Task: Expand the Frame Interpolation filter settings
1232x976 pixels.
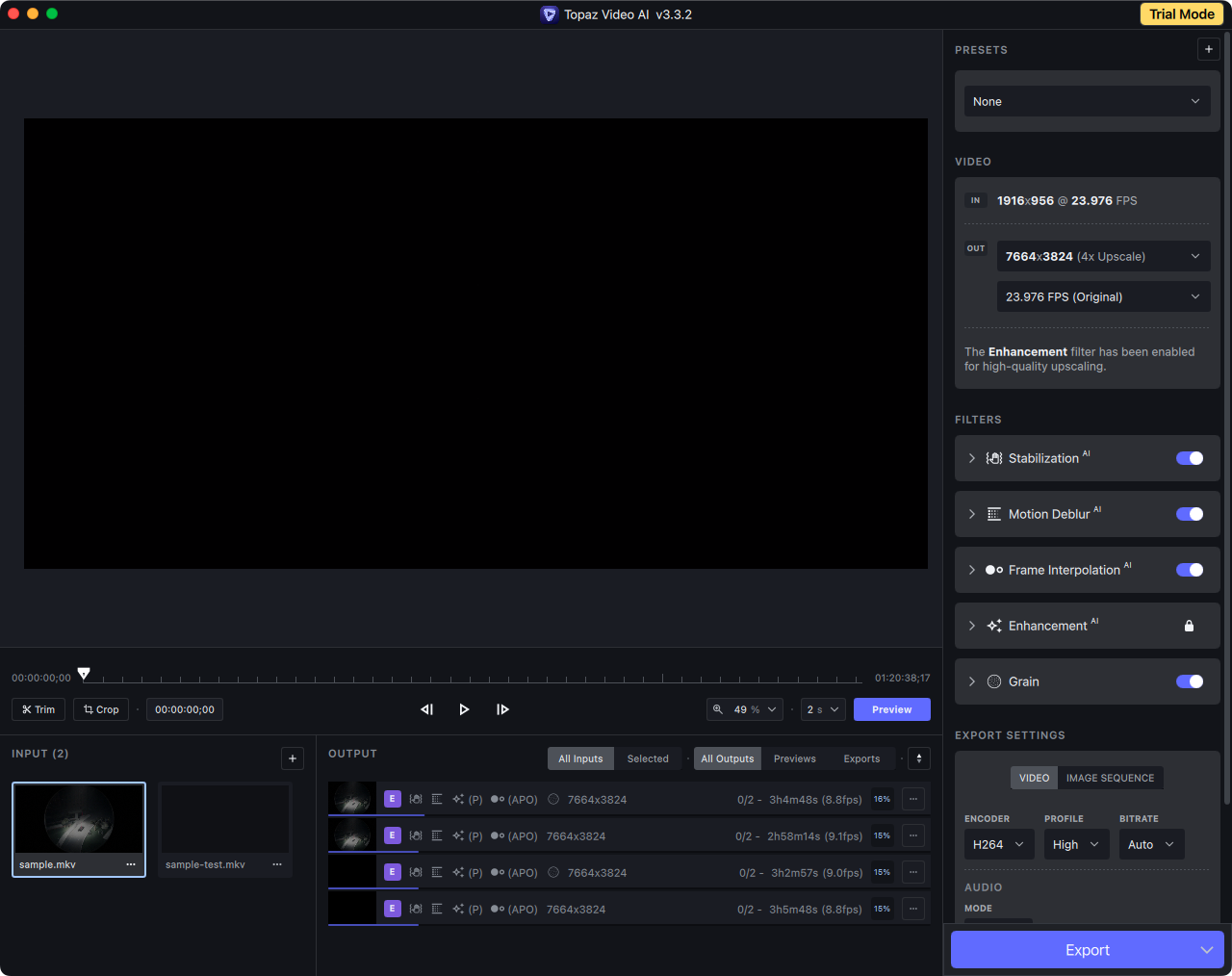Action: 972,570
